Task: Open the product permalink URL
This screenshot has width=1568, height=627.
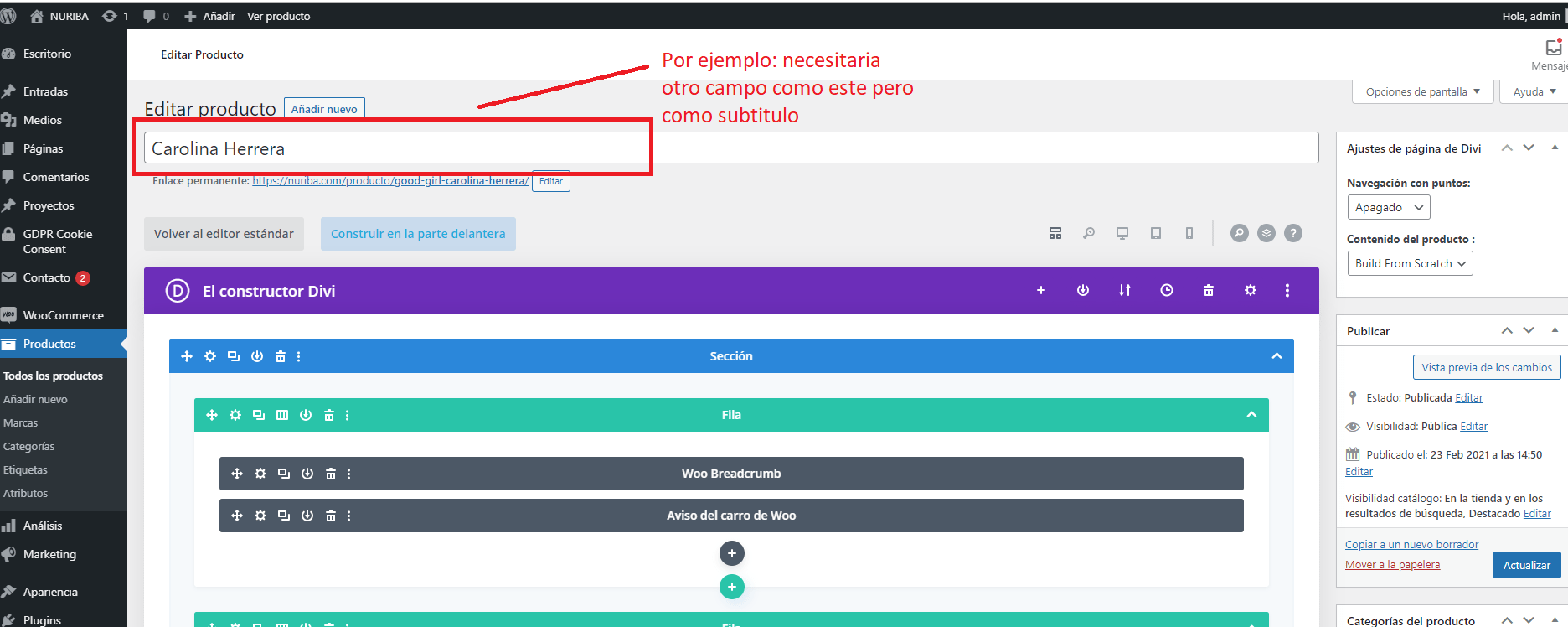Action: [x=390, y=180]
